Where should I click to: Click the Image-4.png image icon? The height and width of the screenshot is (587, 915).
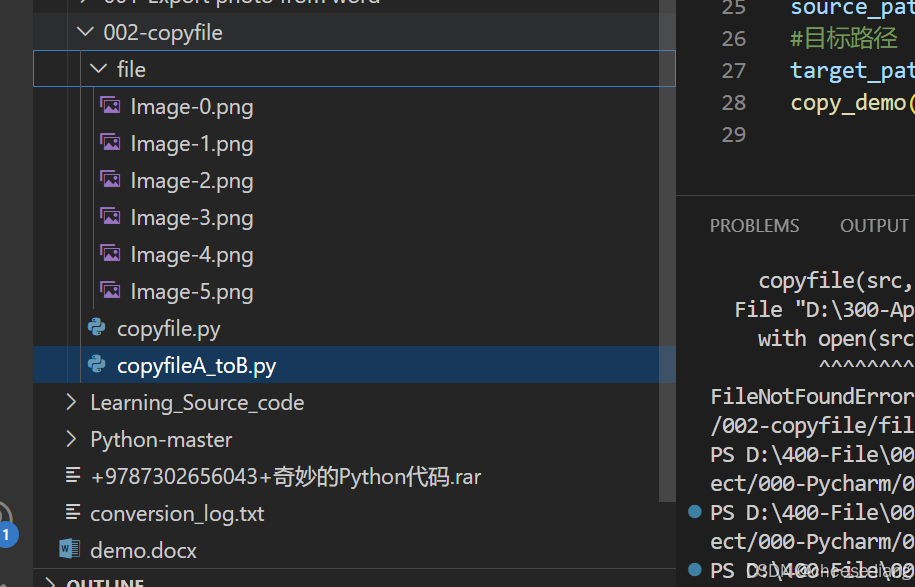tap(110, 254)
